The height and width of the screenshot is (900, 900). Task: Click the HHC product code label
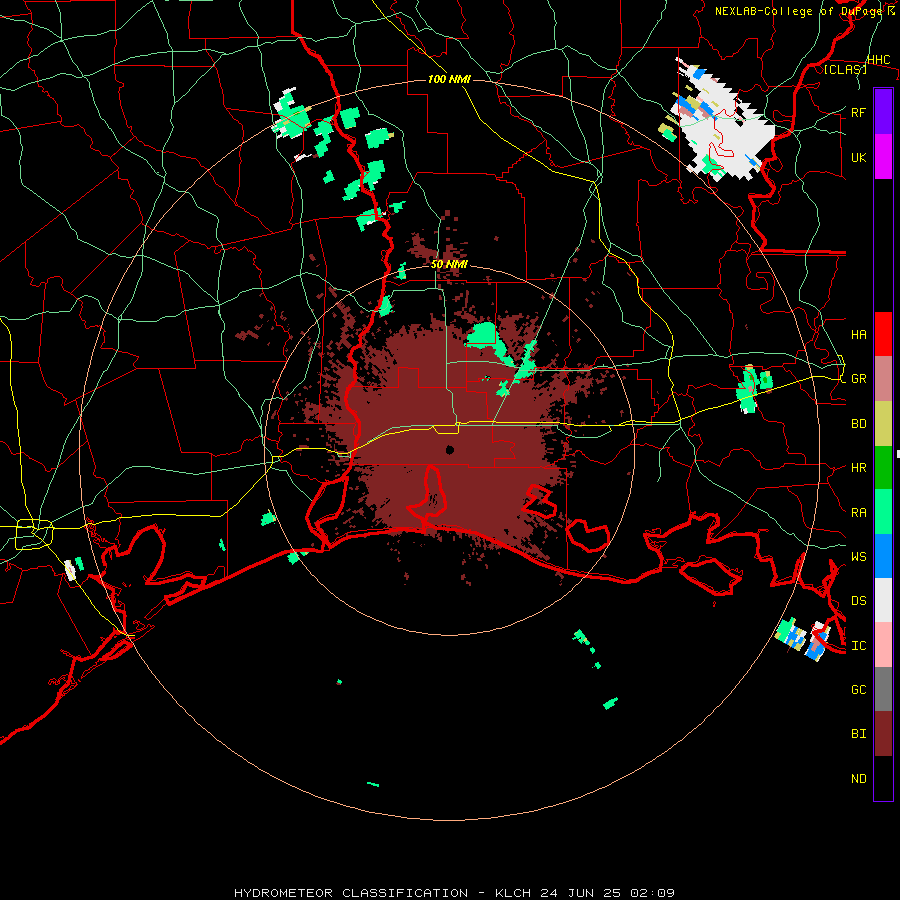coord(879,59)
